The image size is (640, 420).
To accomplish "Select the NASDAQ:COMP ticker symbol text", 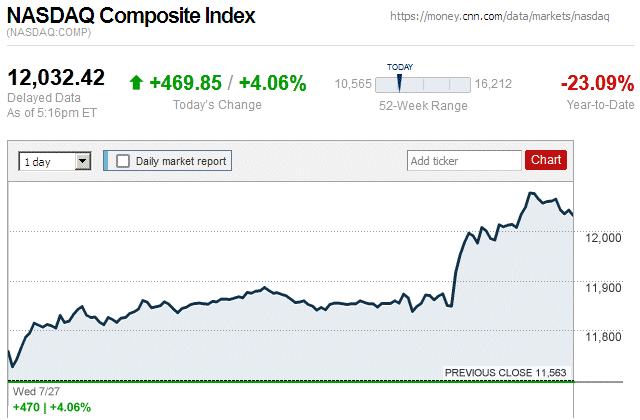I will pos(49,34).
